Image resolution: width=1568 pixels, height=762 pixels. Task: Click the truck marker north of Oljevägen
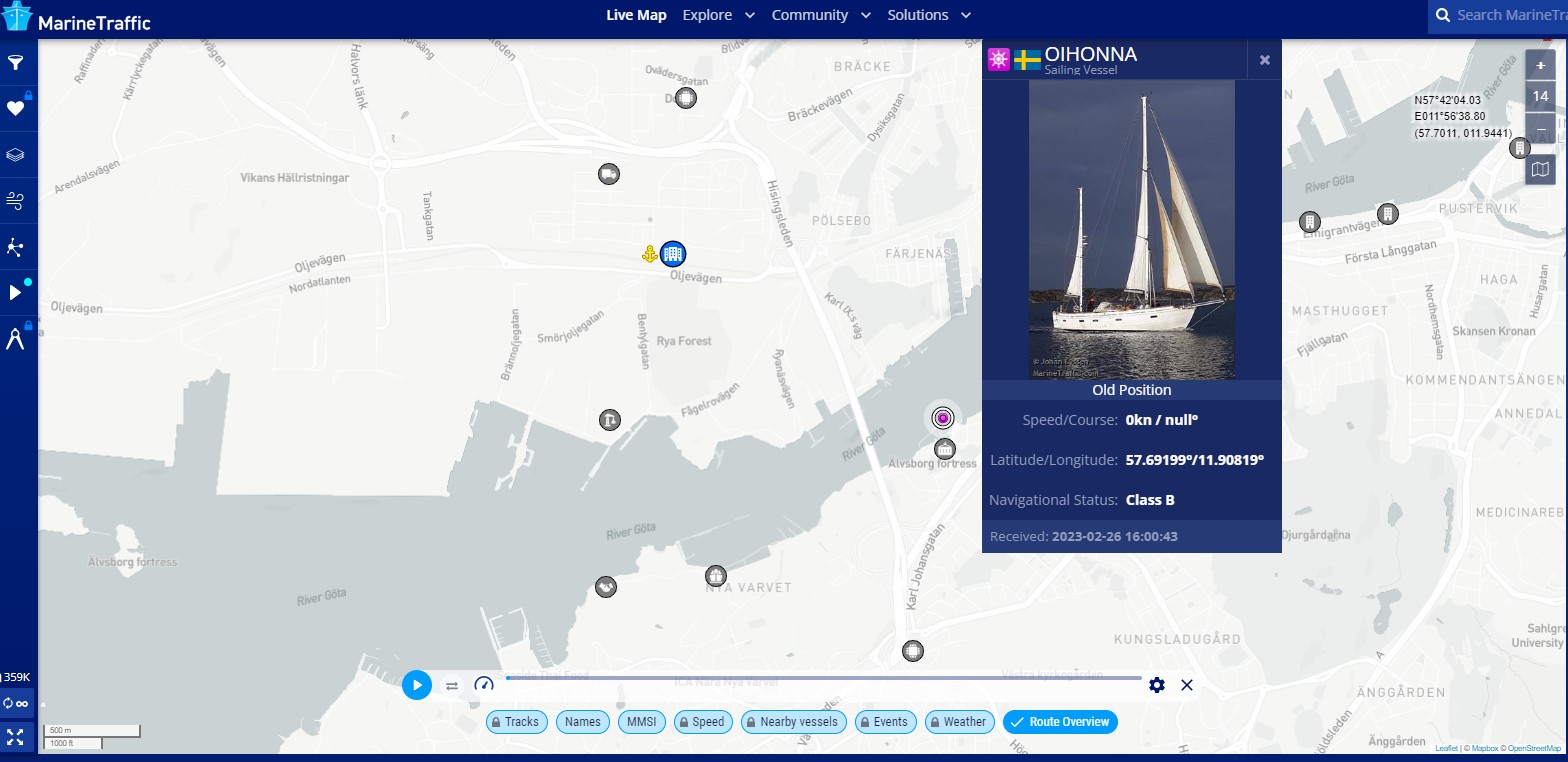[x=609, y=174]
